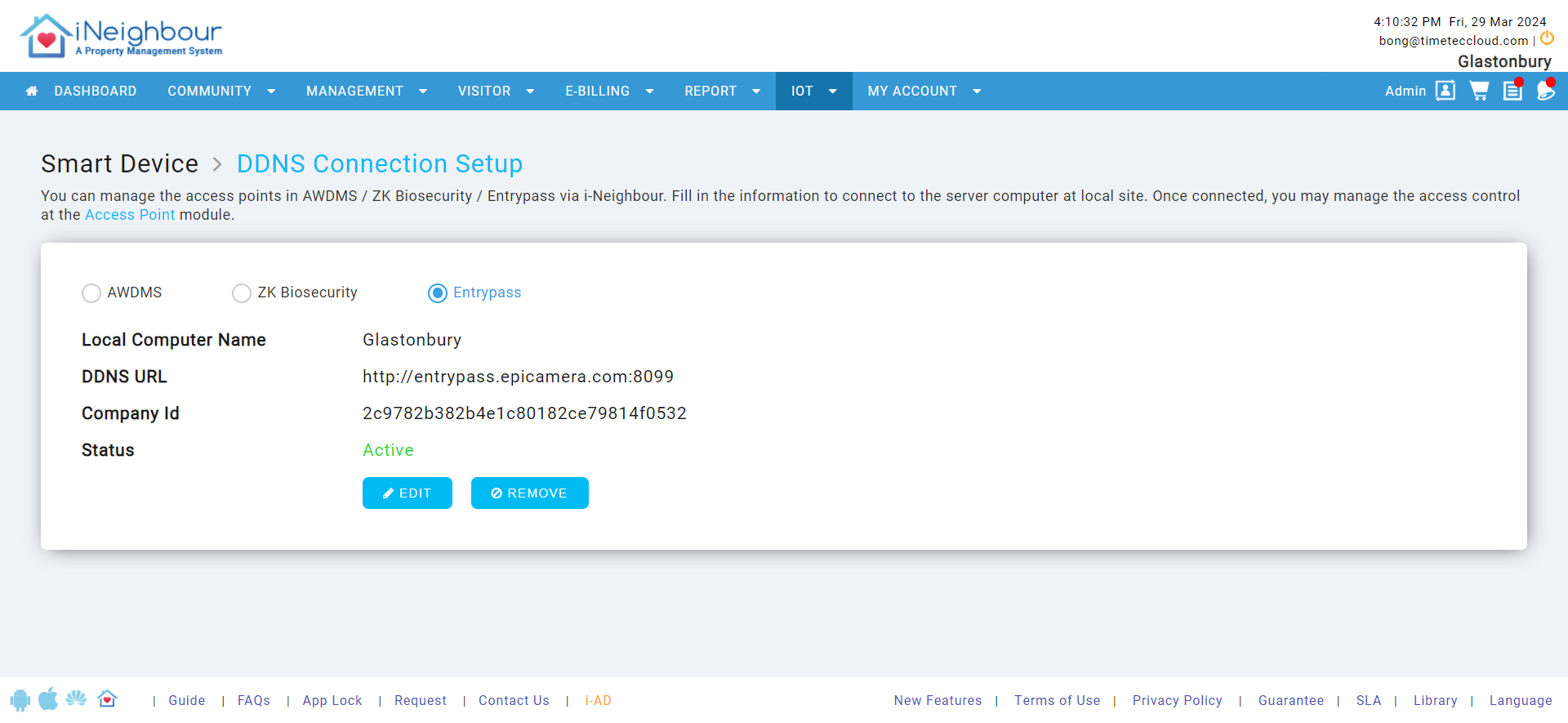Select the AWDMS radio option
Viewport: 1568px width, 723px height.
(x=91, y=293)
